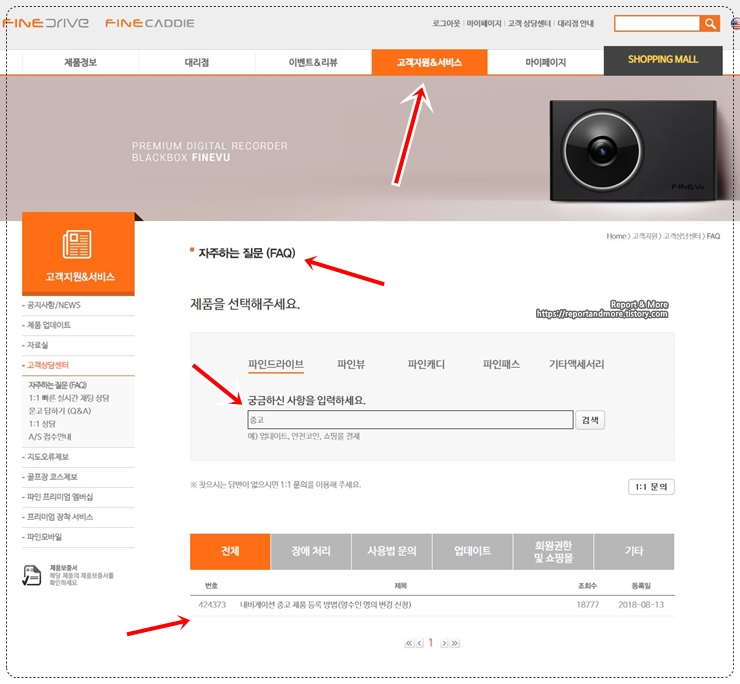Image resolution: width=740 pixels, height=684 pixels.
Task: Open 고객상담센터 in the sidebar
Action: point(48,365)
